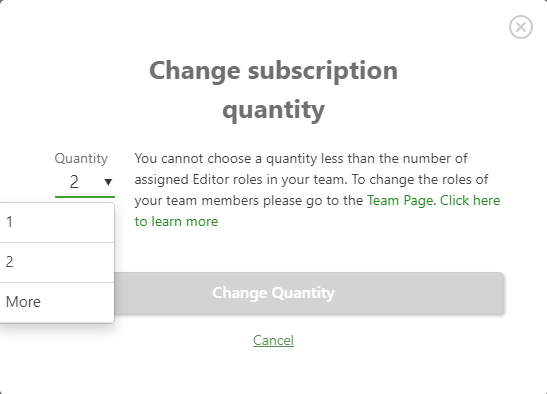
Task: Click the 'your team members please' text line
Action: (x=248, y=201)
